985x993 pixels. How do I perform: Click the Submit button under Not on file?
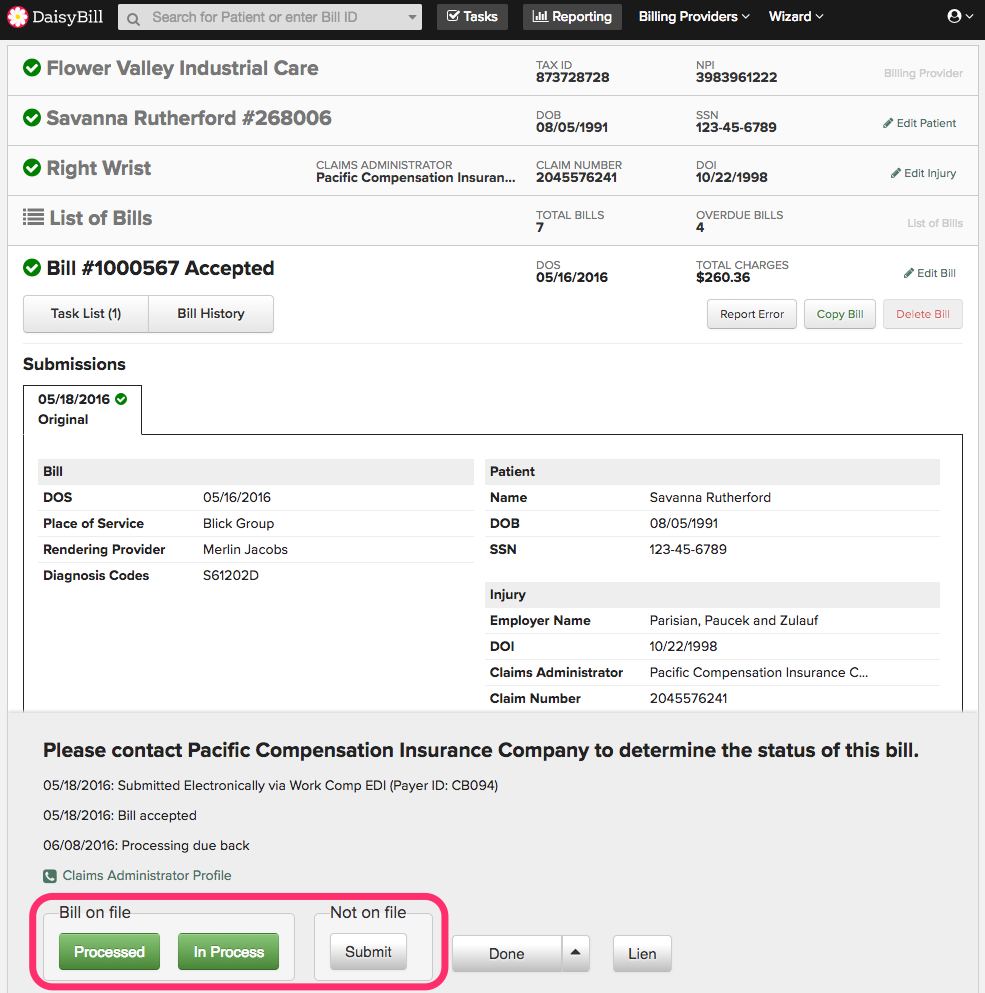pos(368,951)
